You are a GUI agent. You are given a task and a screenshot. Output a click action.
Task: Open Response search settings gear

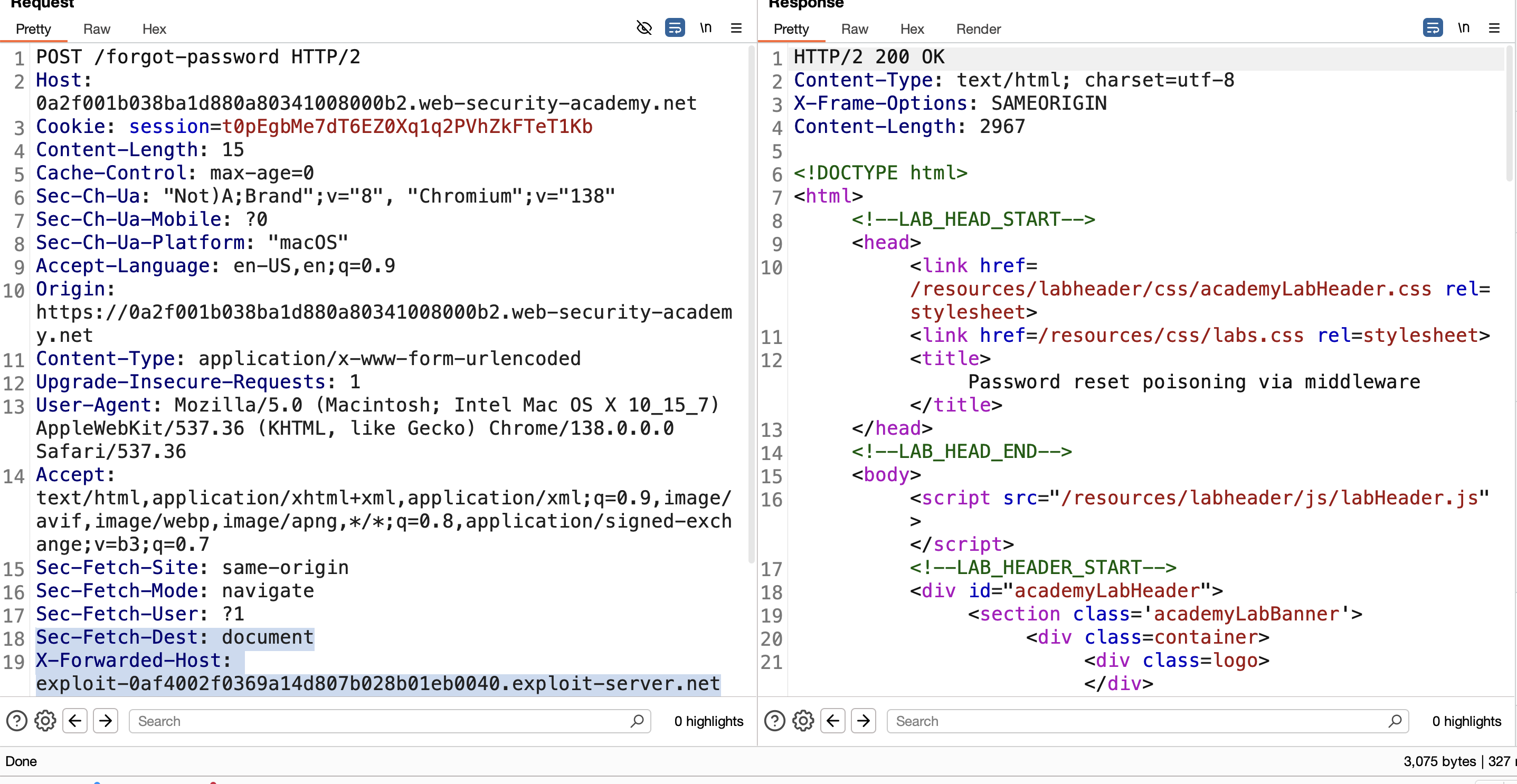point(803,721)
